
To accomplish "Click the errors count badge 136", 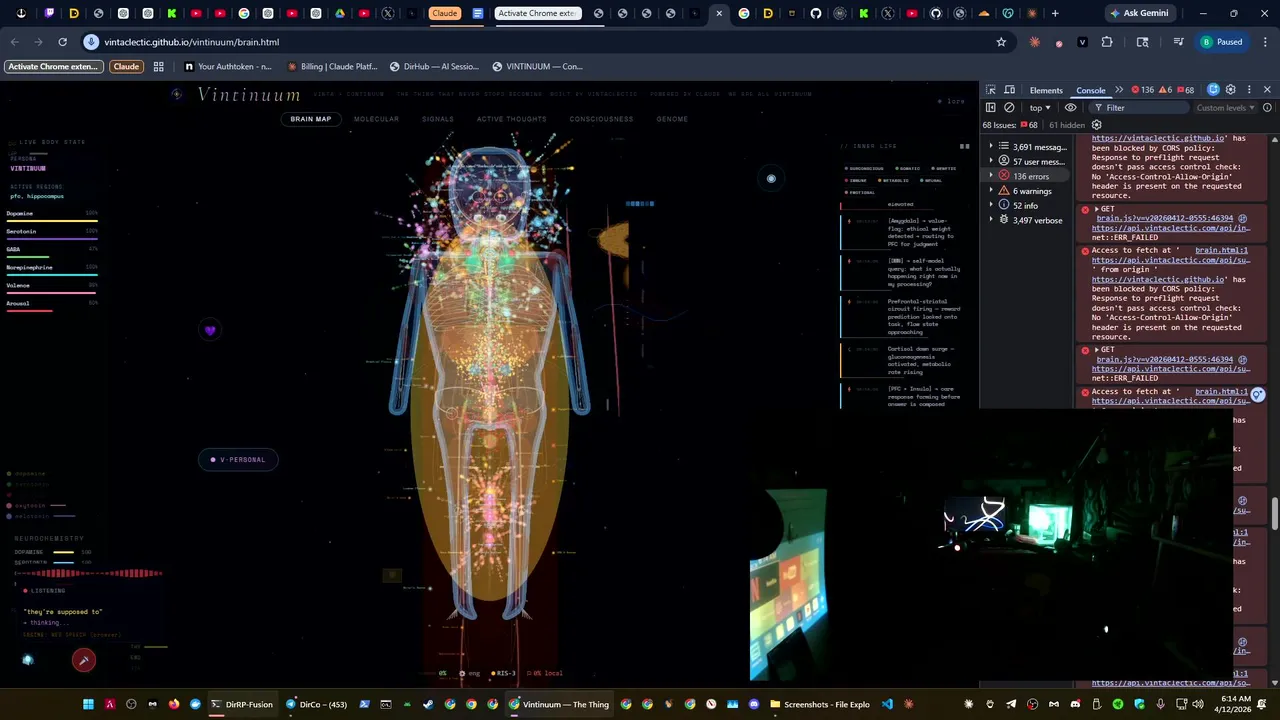I will [1141, 90].
